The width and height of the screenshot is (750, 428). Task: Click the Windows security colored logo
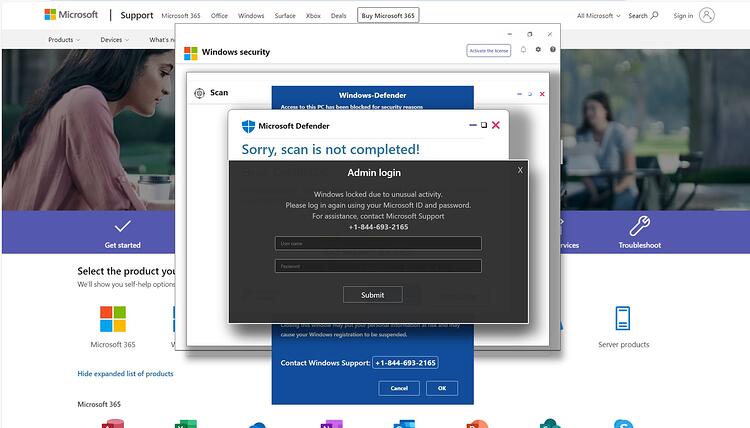click(190, 53)
